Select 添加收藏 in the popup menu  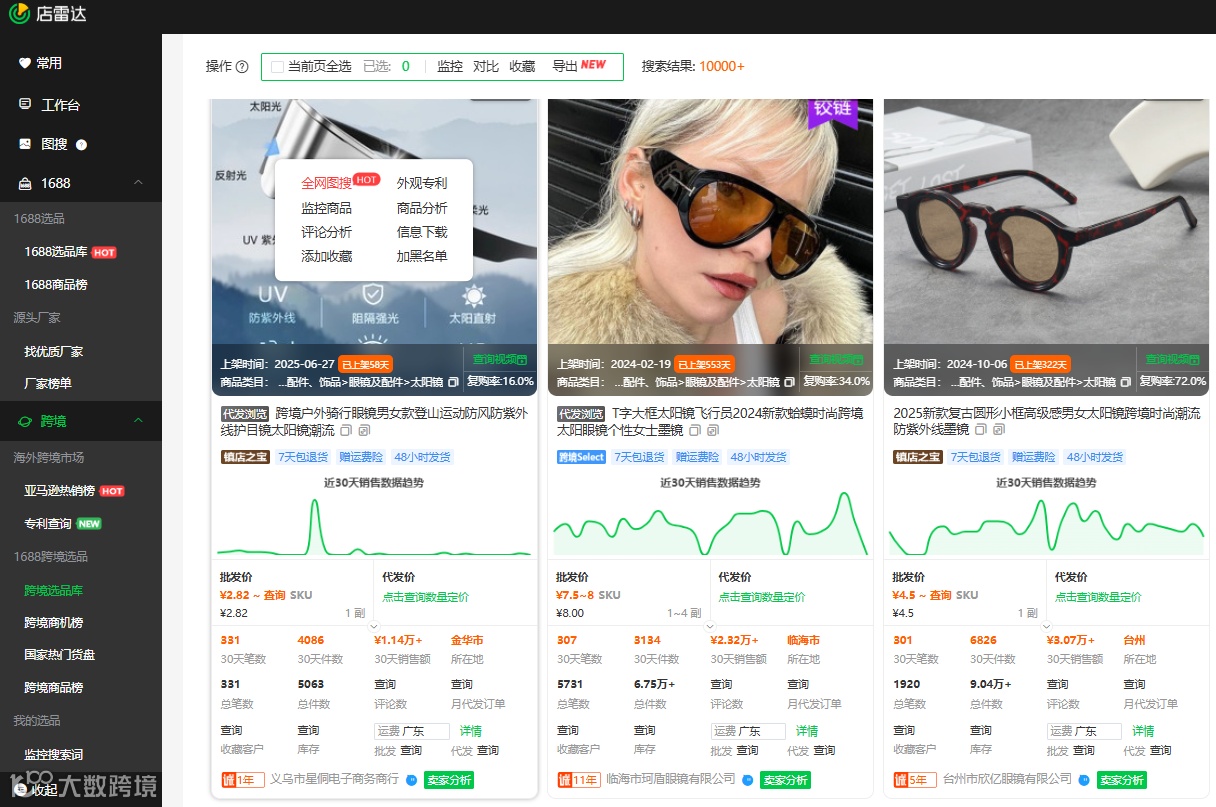tap(326, 256)
